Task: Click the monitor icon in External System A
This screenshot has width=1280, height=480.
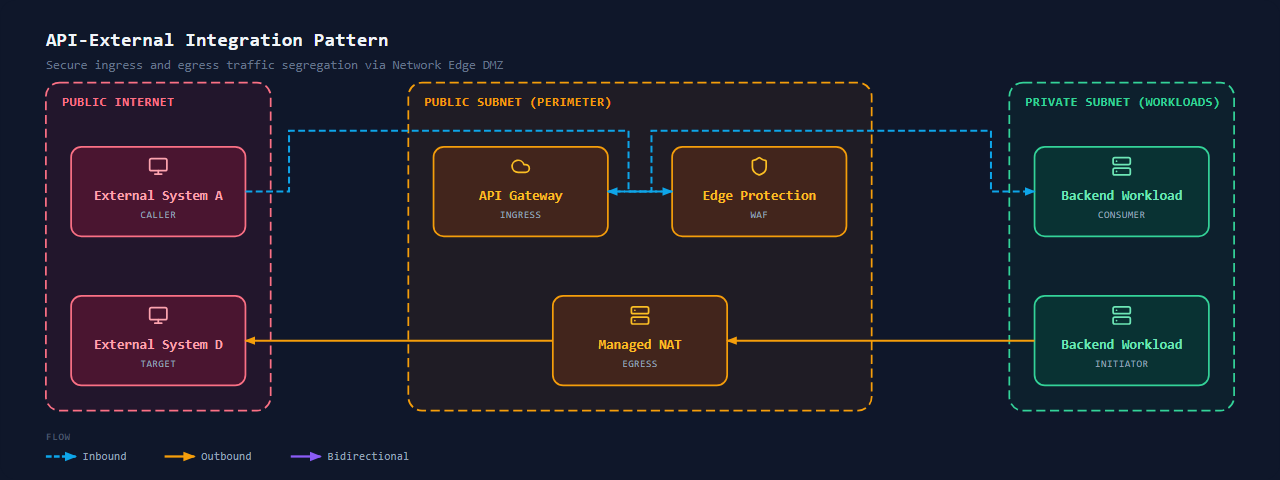Action: 158,166
